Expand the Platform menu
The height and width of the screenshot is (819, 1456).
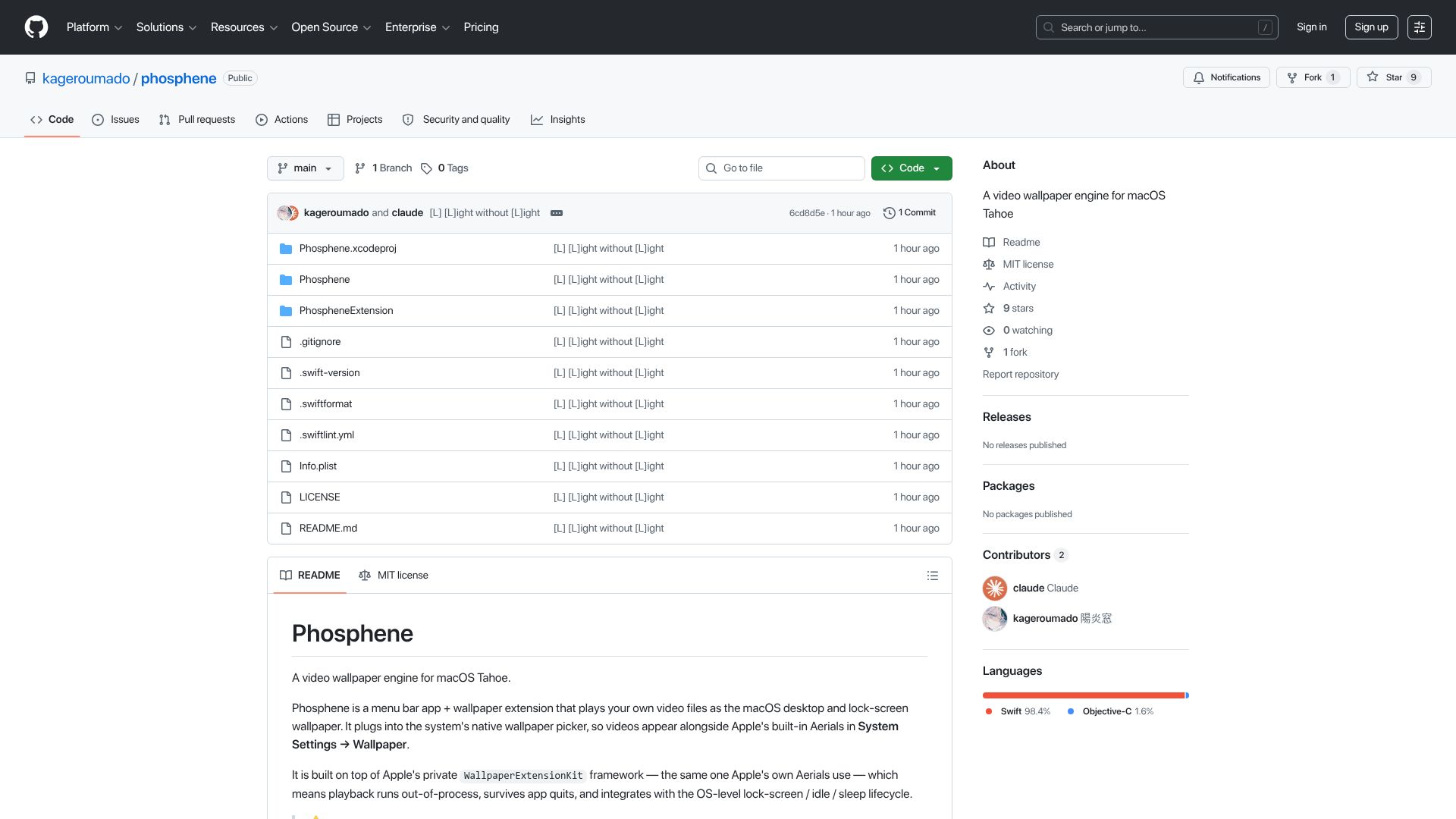94,27
